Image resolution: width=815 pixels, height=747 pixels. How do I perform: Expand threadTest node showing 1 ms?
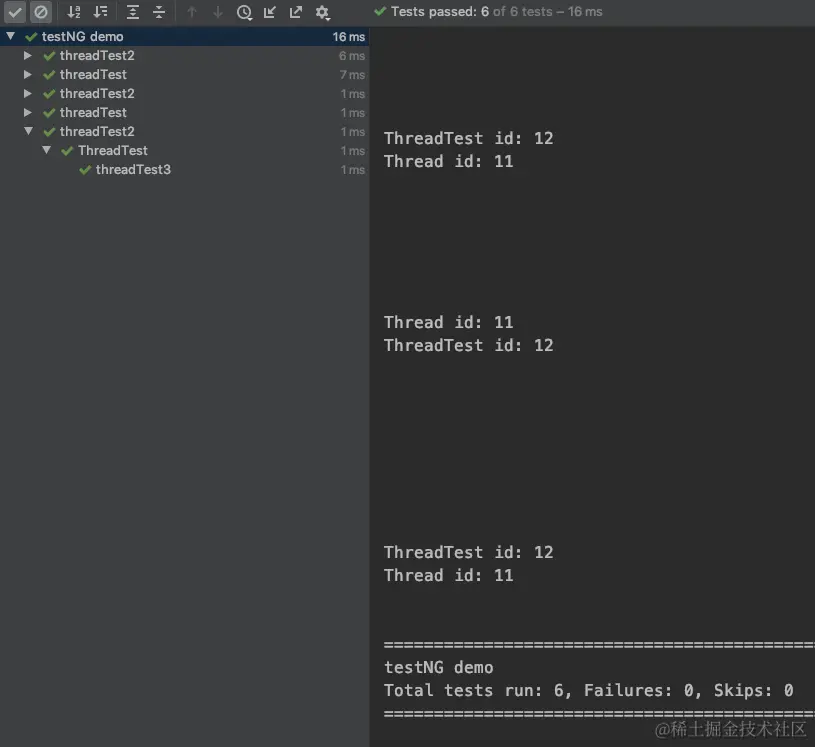[28, 112]
